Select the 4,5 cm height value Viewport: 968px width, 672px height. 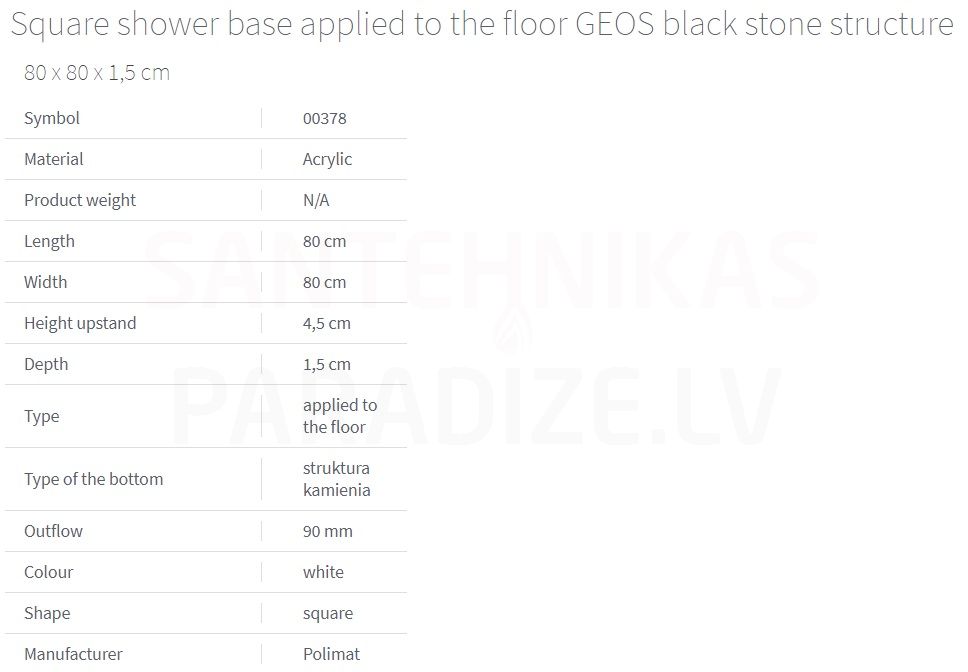(x=327, y=323)
